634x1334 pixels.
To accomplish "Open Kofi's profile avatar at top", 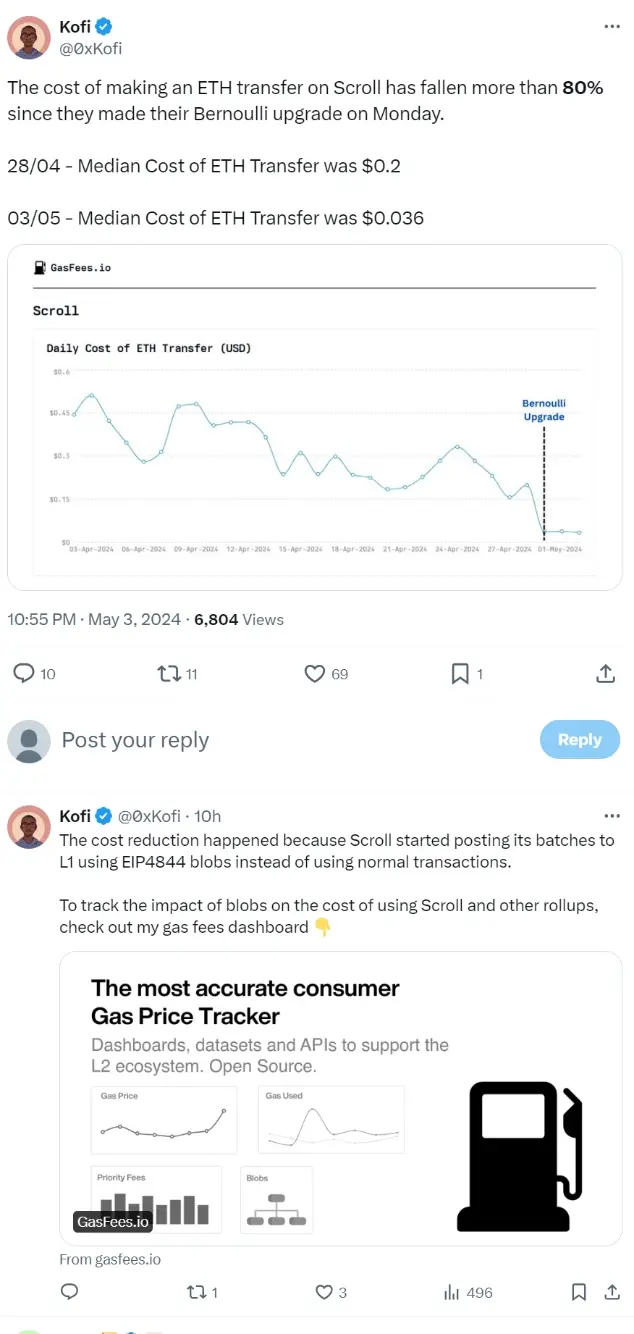I will [29, 37].
